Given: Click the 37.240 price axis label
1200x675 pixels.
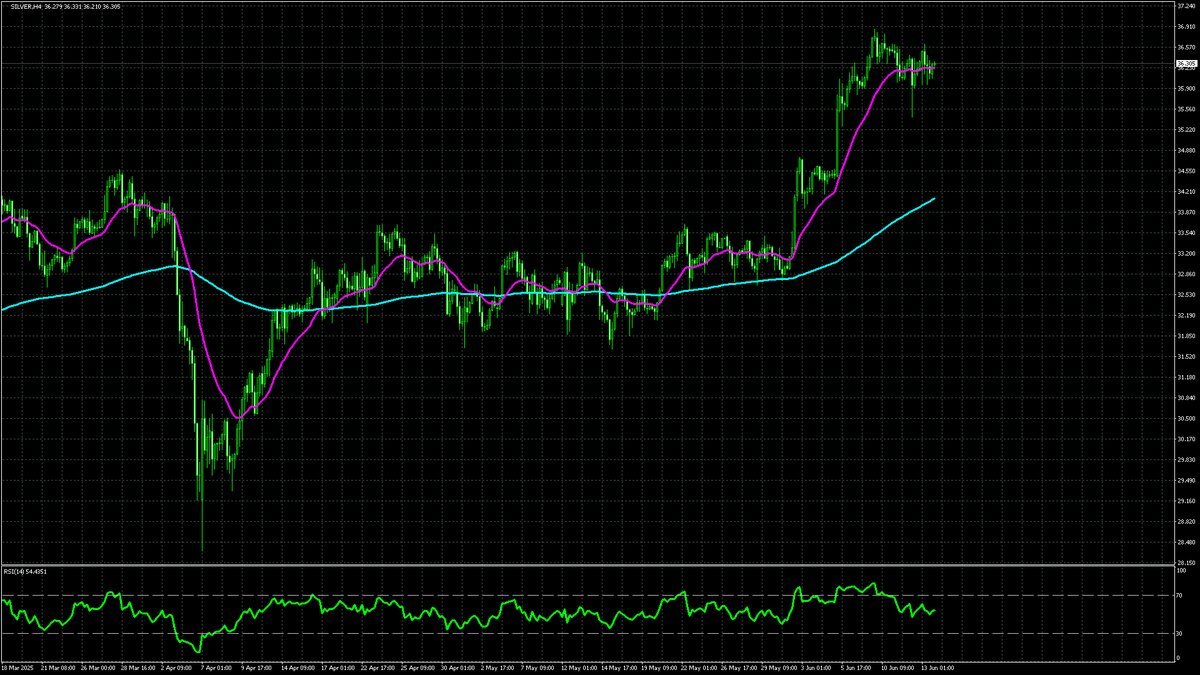Looking at the screenshot, I should (x=1186, y=6).
